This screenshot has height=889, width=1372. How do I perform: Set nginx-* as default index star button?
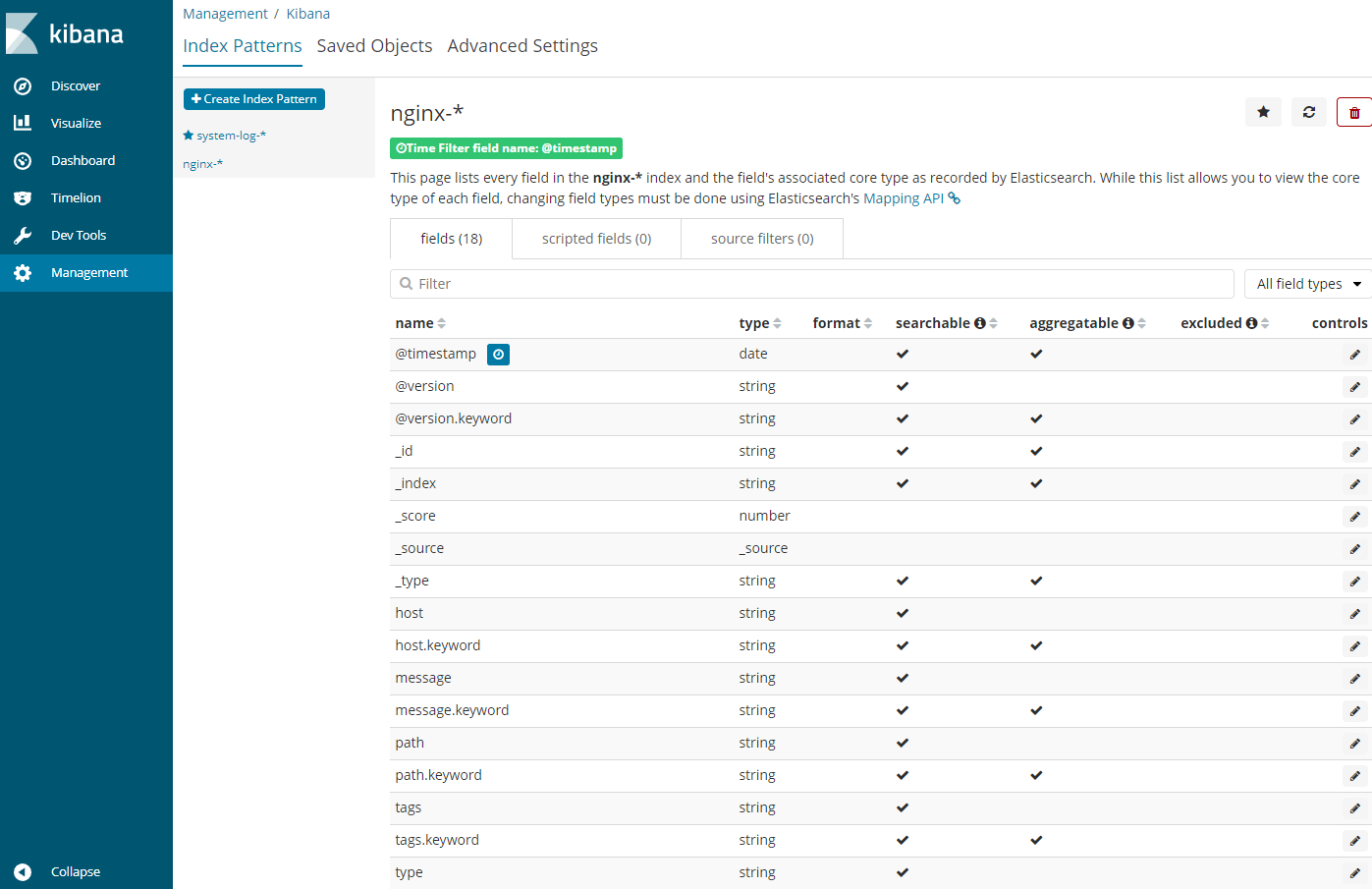[1263, 112]
